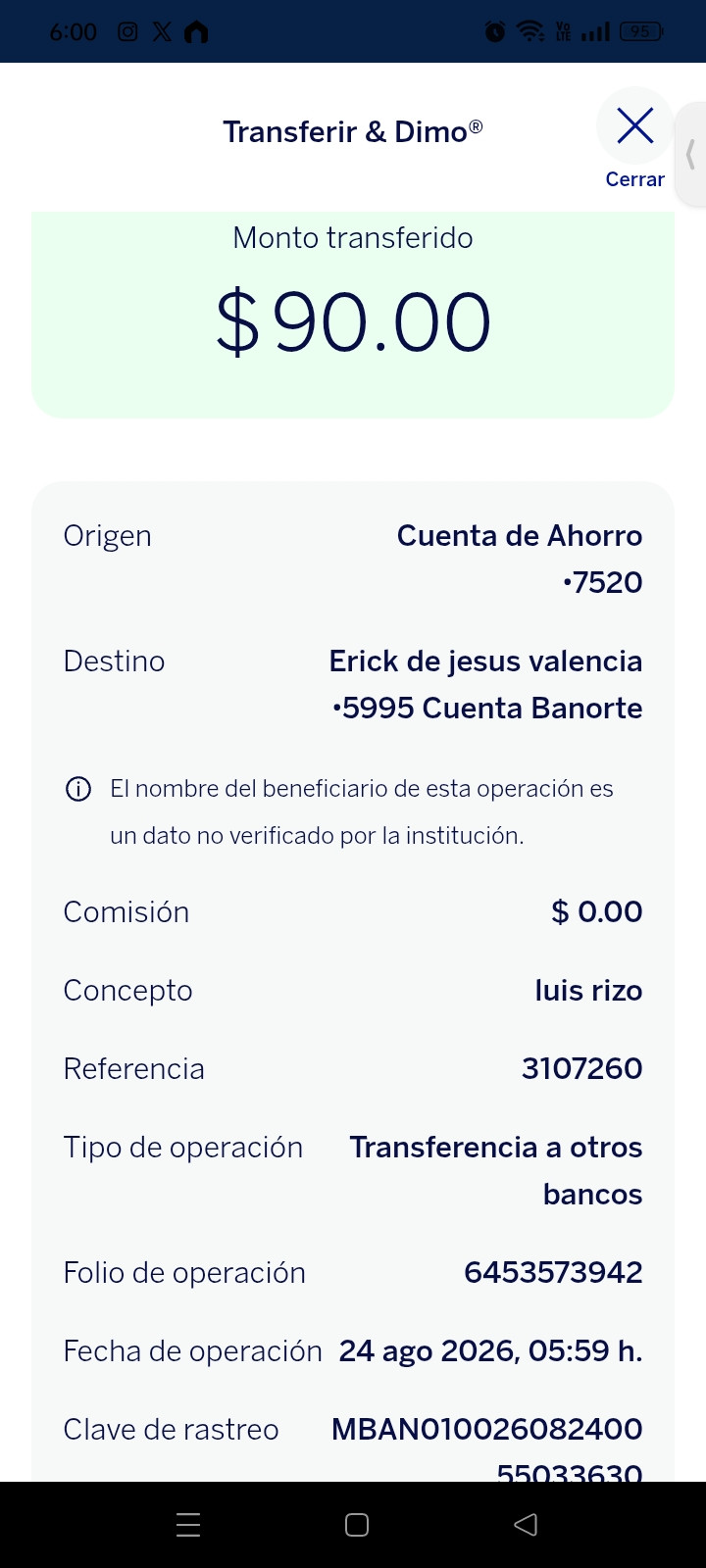Tap the info icon beside beneficiary notice
The width and height of the screenshot is (706, 1568).
[78, 789]
